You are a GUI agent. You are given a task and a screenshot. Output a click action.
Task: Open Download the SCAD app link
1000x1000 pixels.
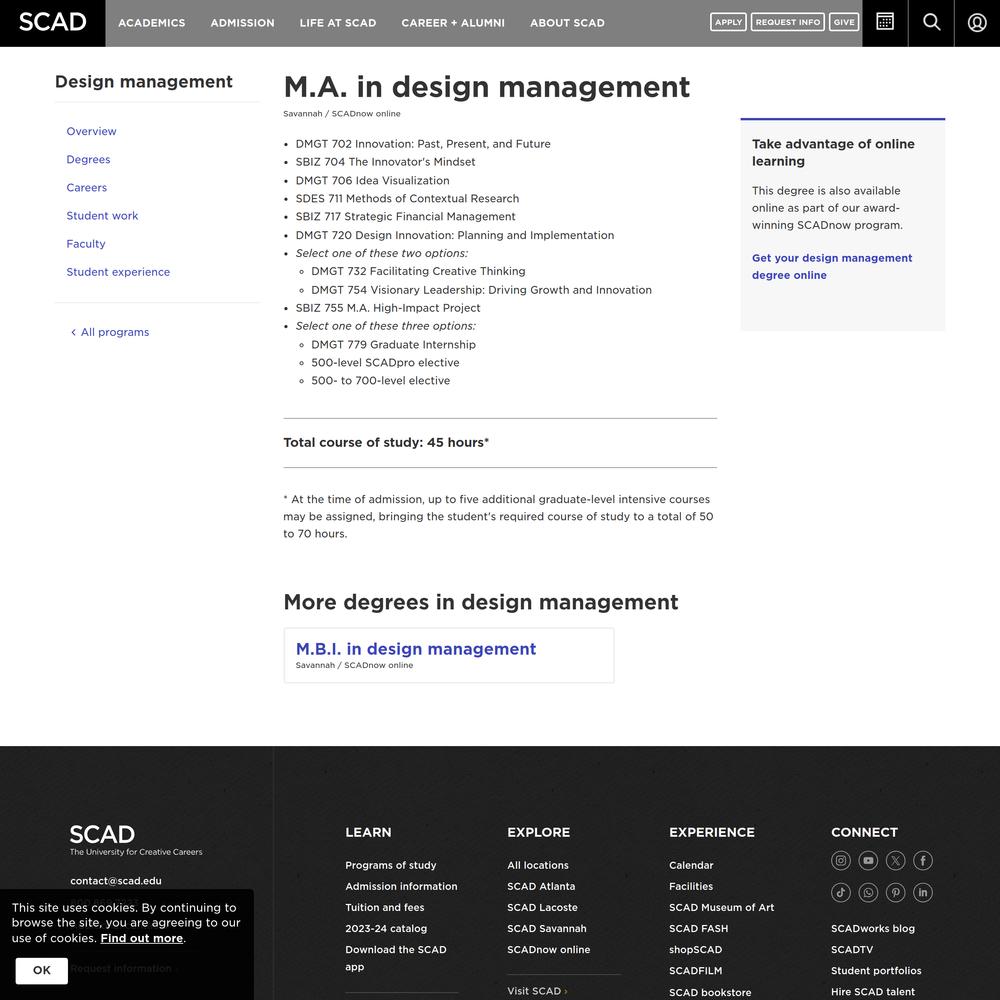(396, 958)
